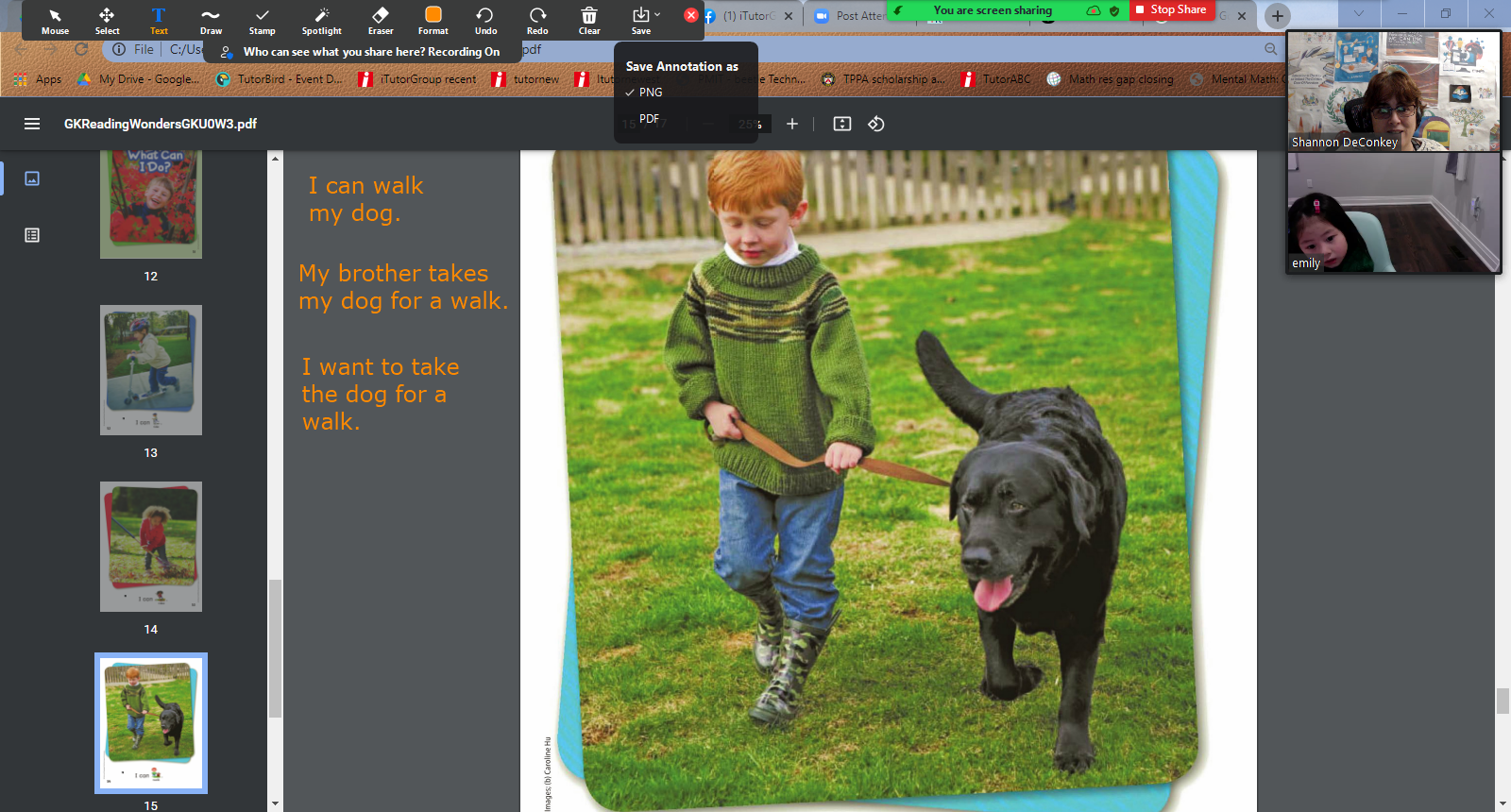Rotate the PDF page counterclockwise

click(x=876, y=124)
